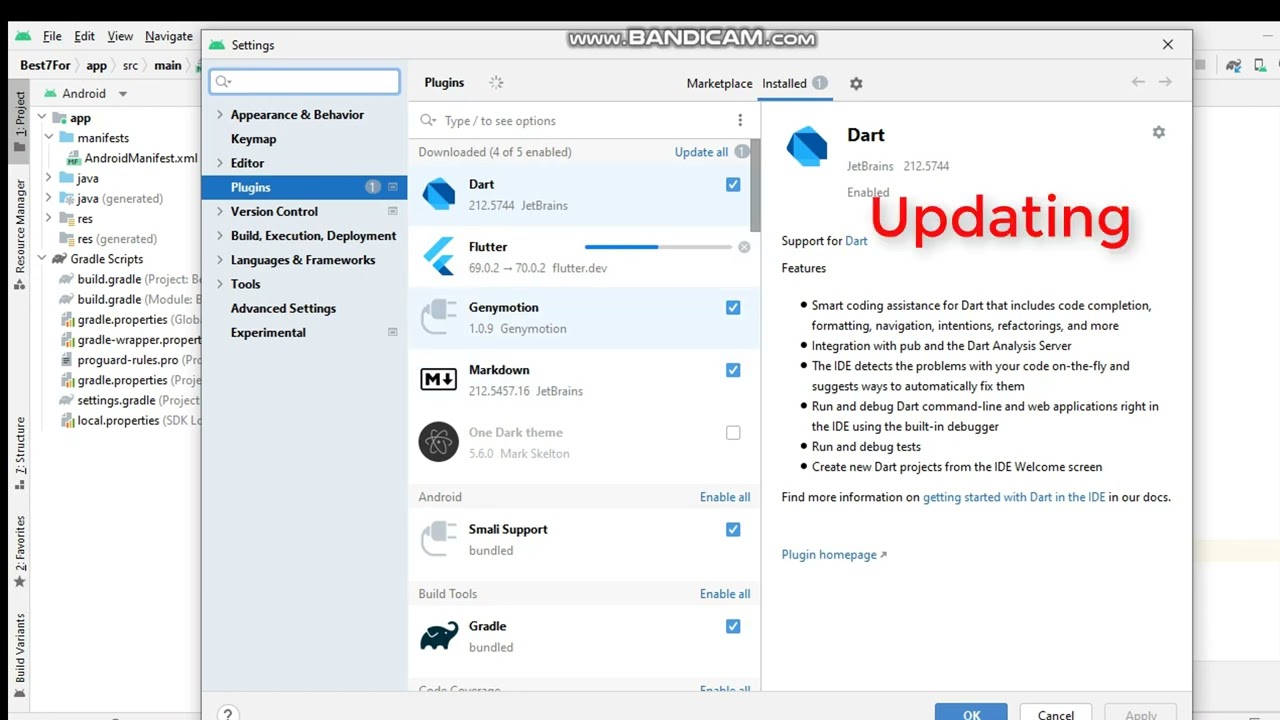Viewport: 1280px width, 720px height.
Task: Click the Update all link
Action: coord(701,152)
